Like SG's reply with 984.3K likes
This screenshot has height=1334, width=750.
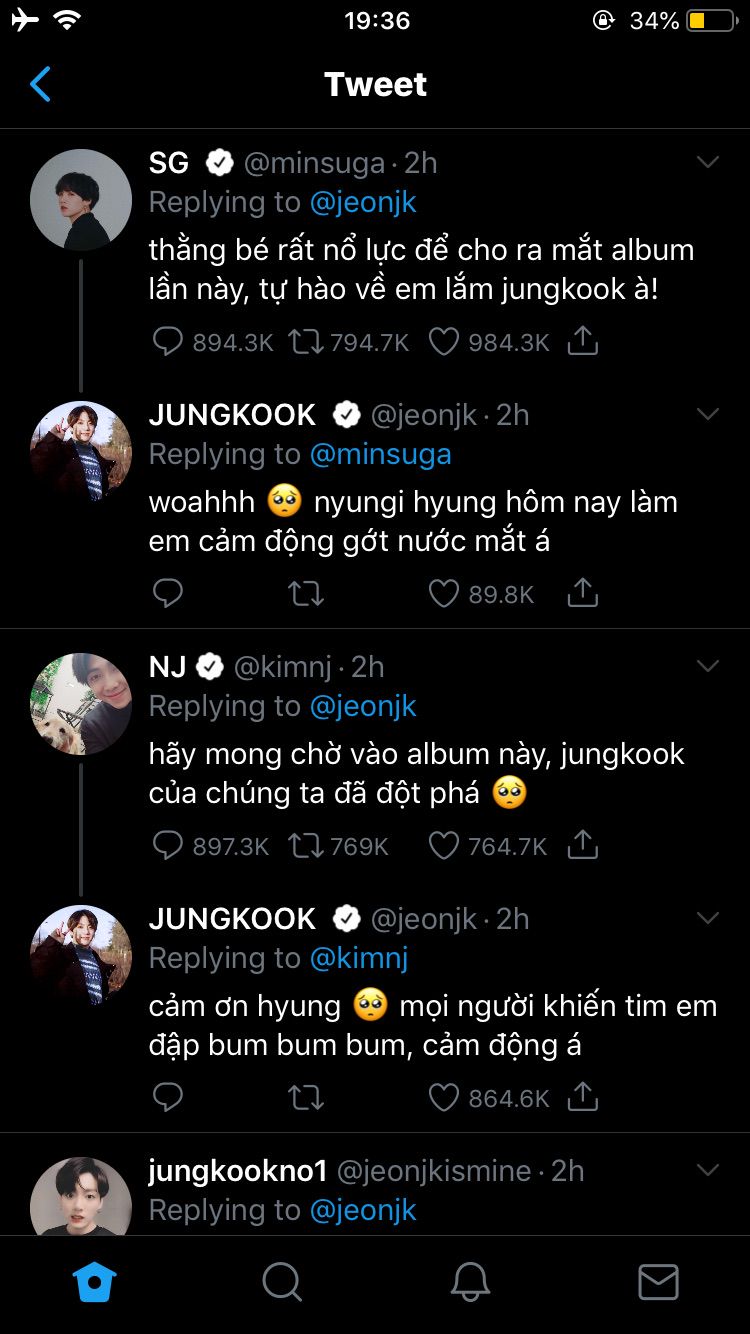click(x=443, y=342)
